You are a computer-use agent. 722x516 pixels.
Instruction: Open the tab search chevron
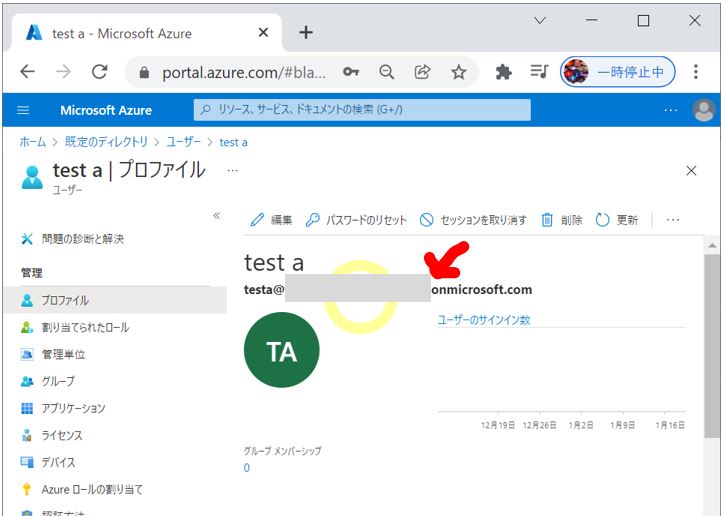(x=540, y=20)
